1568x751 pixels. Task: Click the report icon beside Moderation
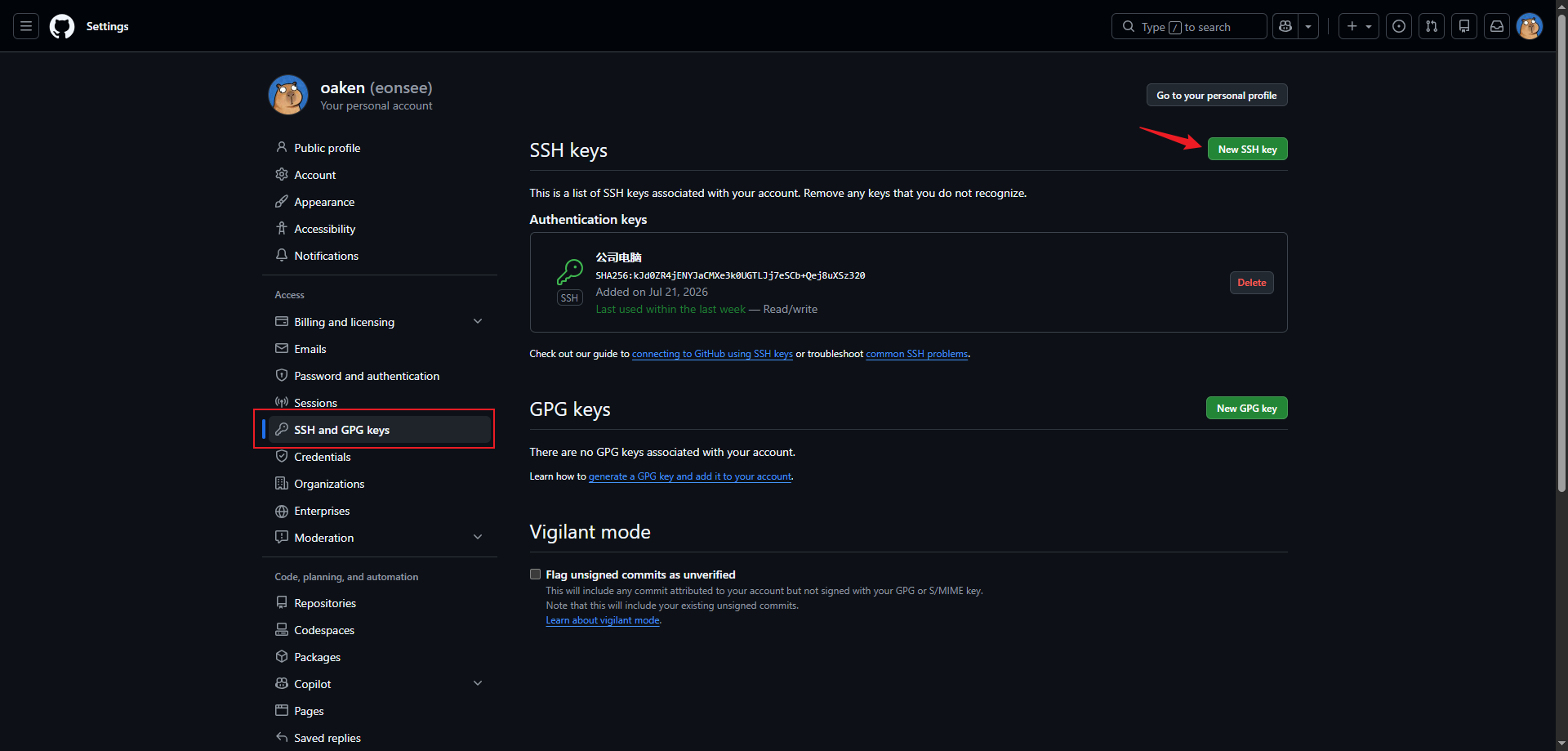[x=282, y=537]
